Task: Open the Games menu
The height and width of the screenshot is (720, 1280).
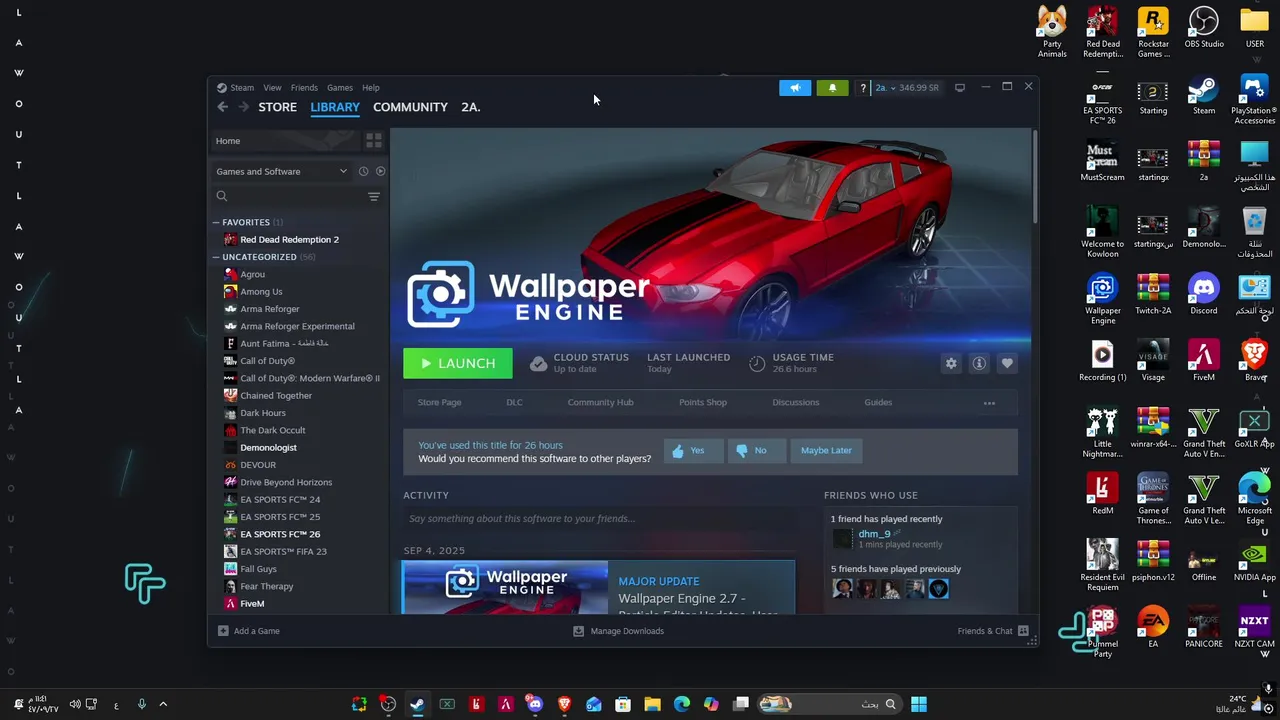Action: click(x=340, y=88)
